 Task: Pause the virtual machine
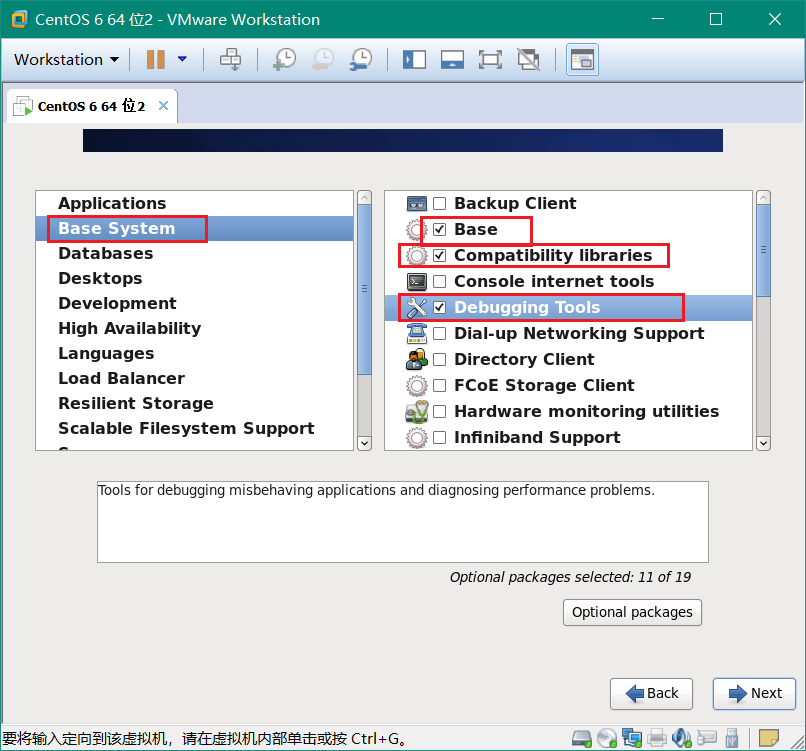pos(156,60)
